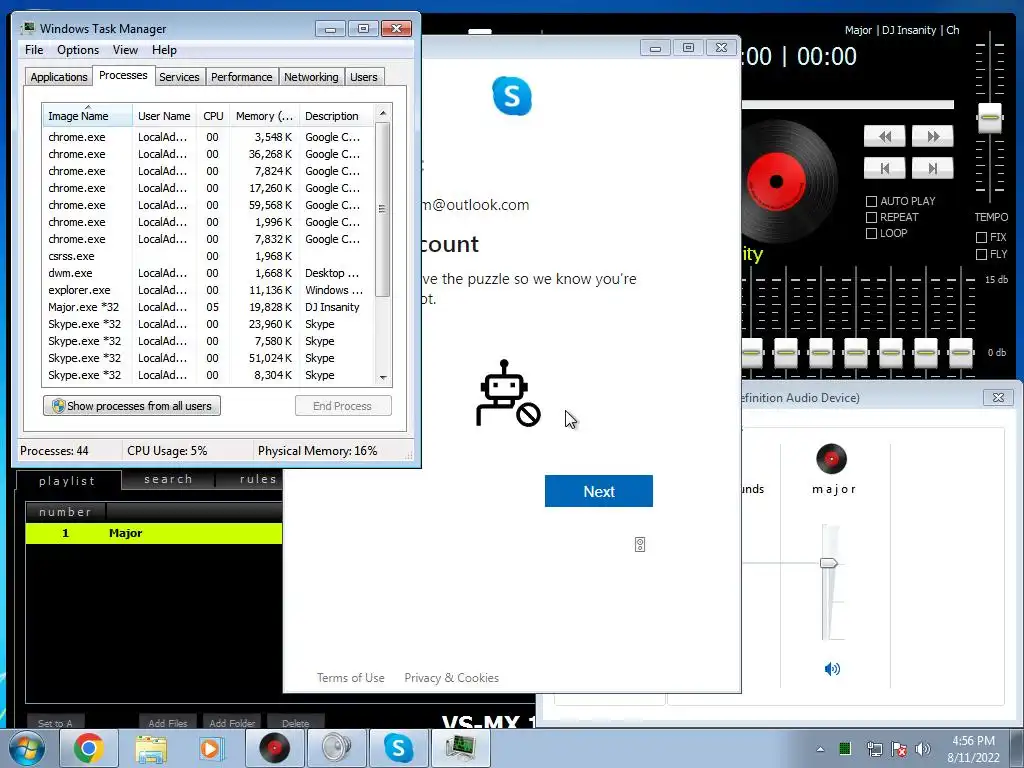Click the network tray icon
This screenshot has width=1024, height=768.
(x=874, y=748)
